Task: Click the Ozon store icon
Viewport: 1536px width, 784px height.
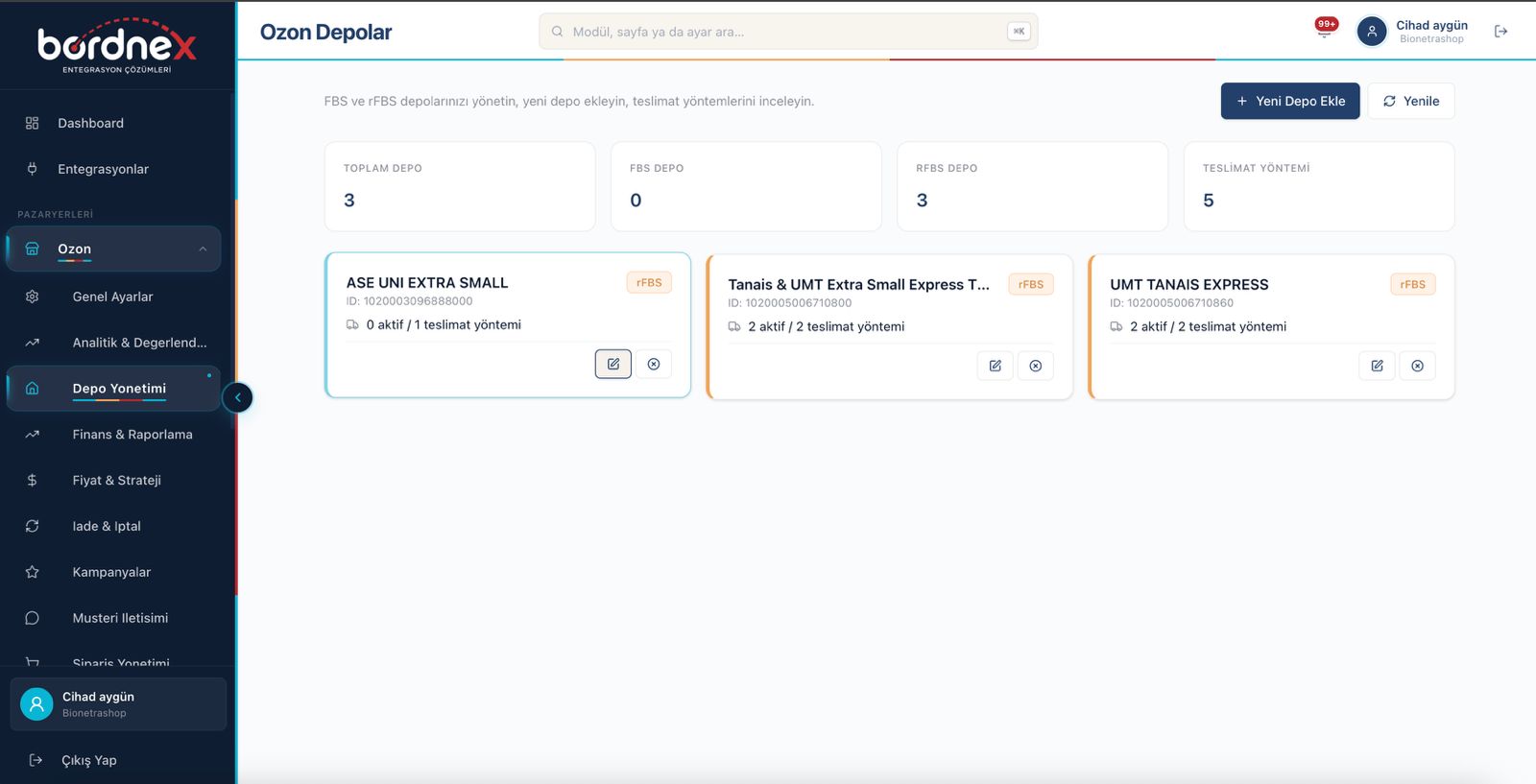Action: point(32,249)
